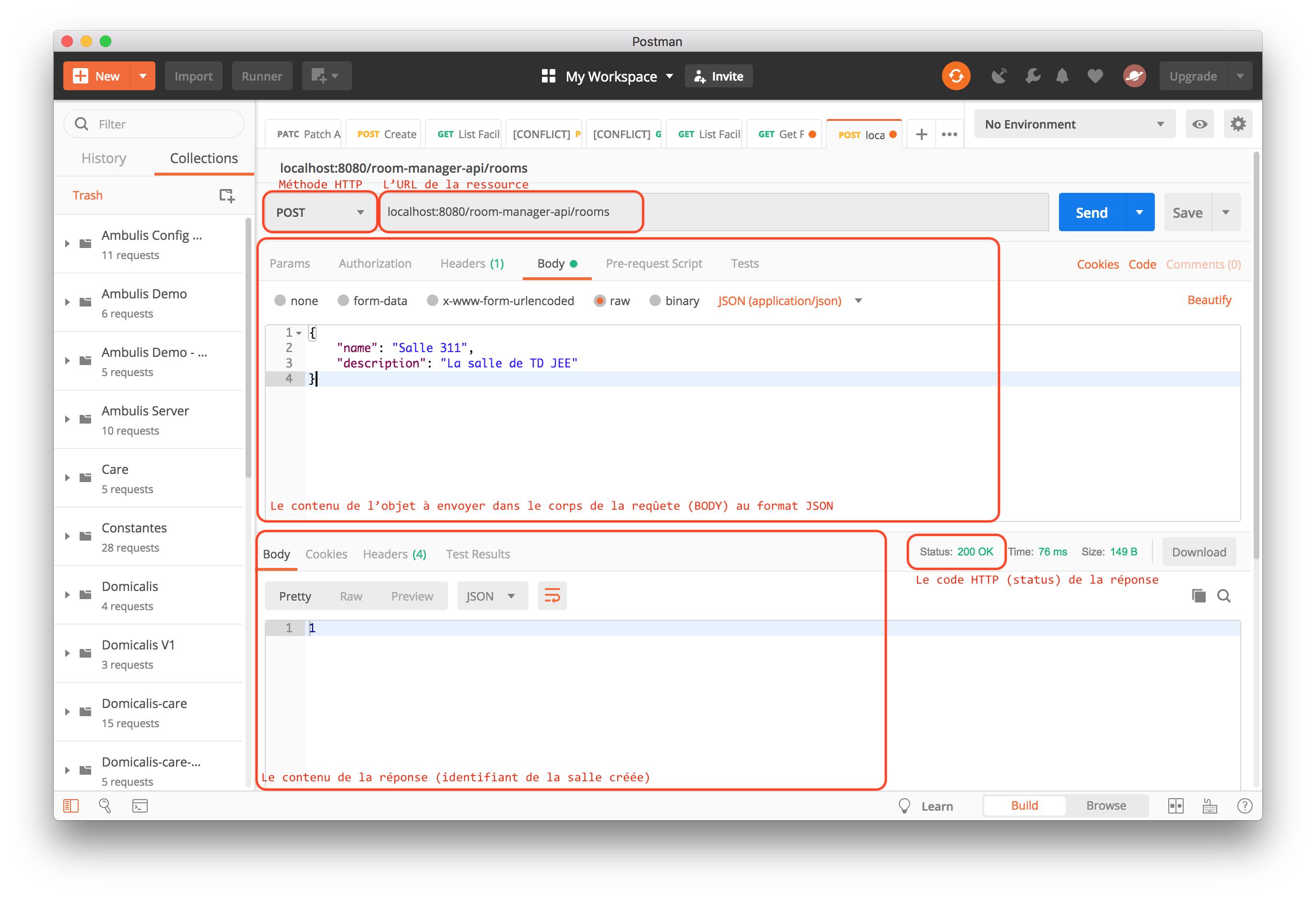Open the request Headers (1) tab
This screenshot has width=1316, height=897.
click(x=472, y=263)
